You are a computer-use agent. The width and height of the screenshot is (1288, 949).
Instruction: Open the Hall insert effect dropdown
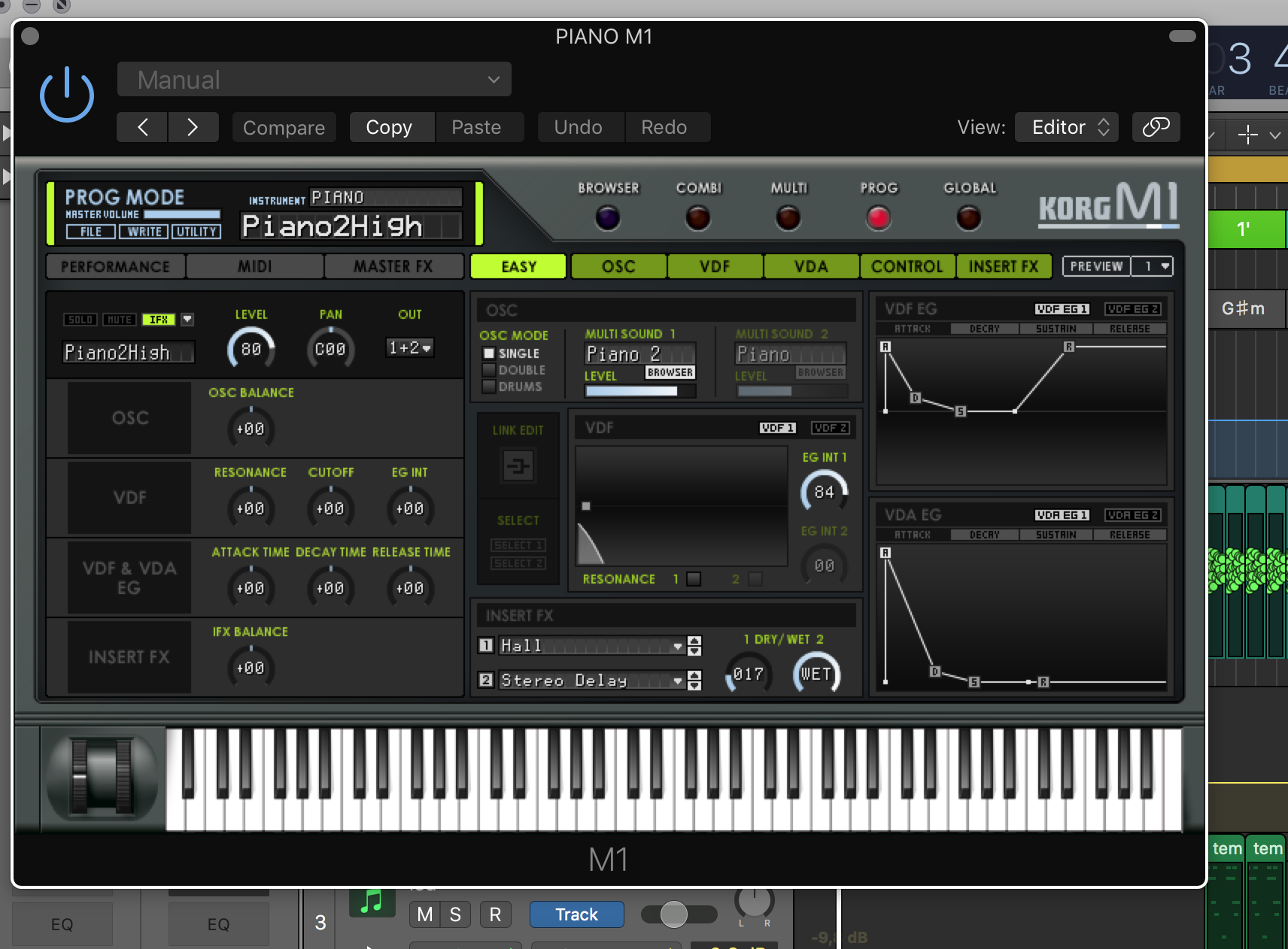coord(677,646)
